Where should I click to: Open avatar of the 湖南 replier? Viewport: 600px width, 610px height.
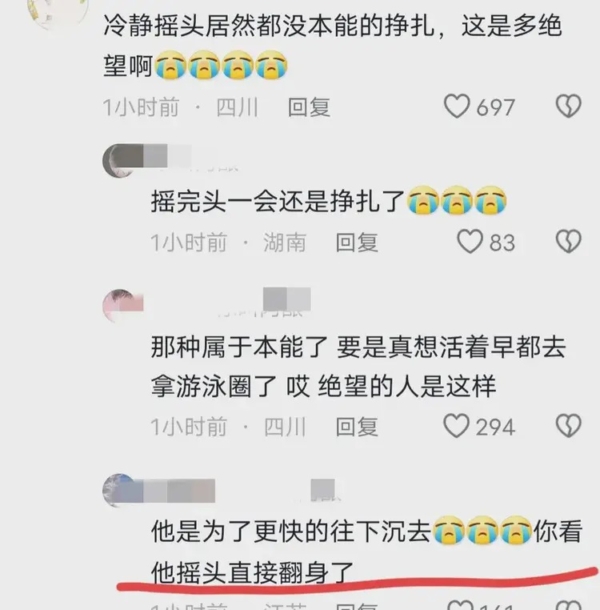pyautogui.click(x=120, y=160)
